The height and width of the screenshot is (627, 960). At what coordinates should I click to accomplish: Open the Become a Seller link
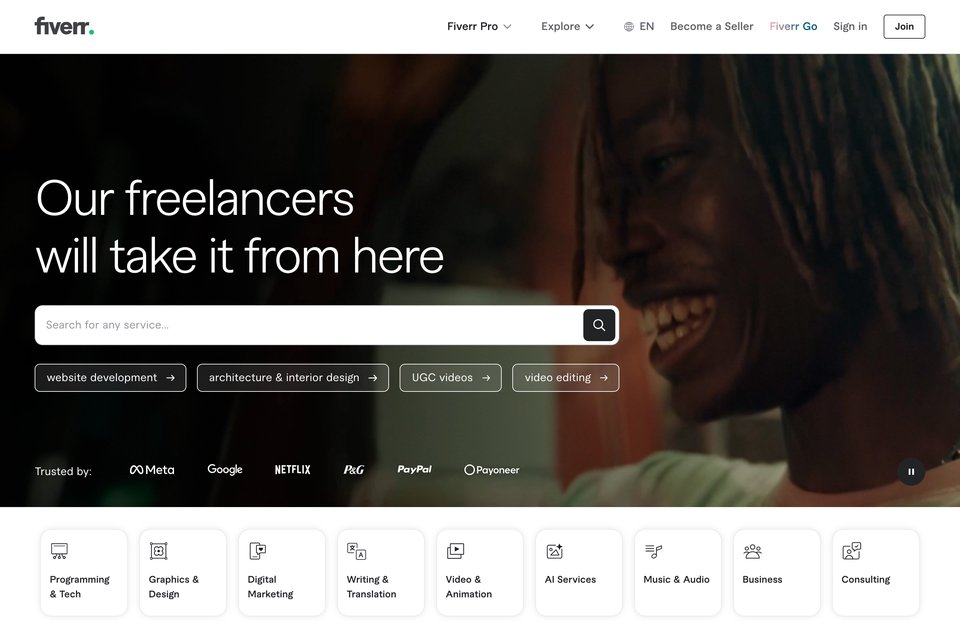711,26
